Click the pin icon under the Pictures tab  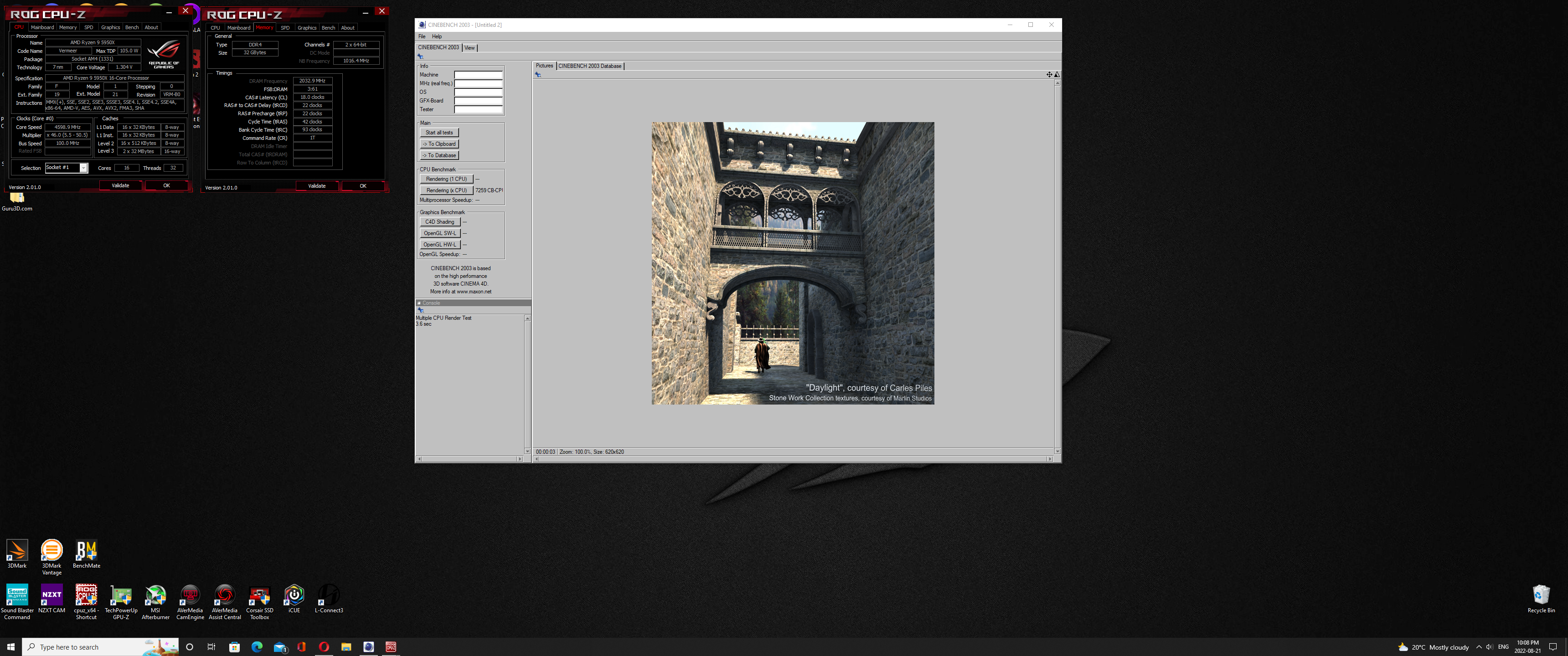(x=538, y=74)
